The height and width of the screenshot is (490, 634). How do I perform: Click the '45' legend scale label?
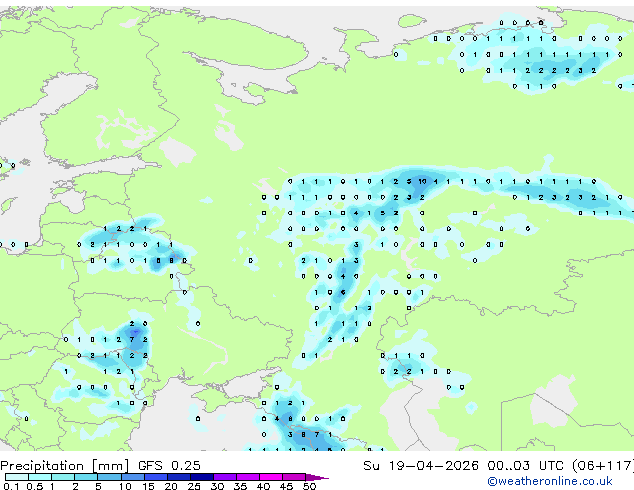point(286,486)
